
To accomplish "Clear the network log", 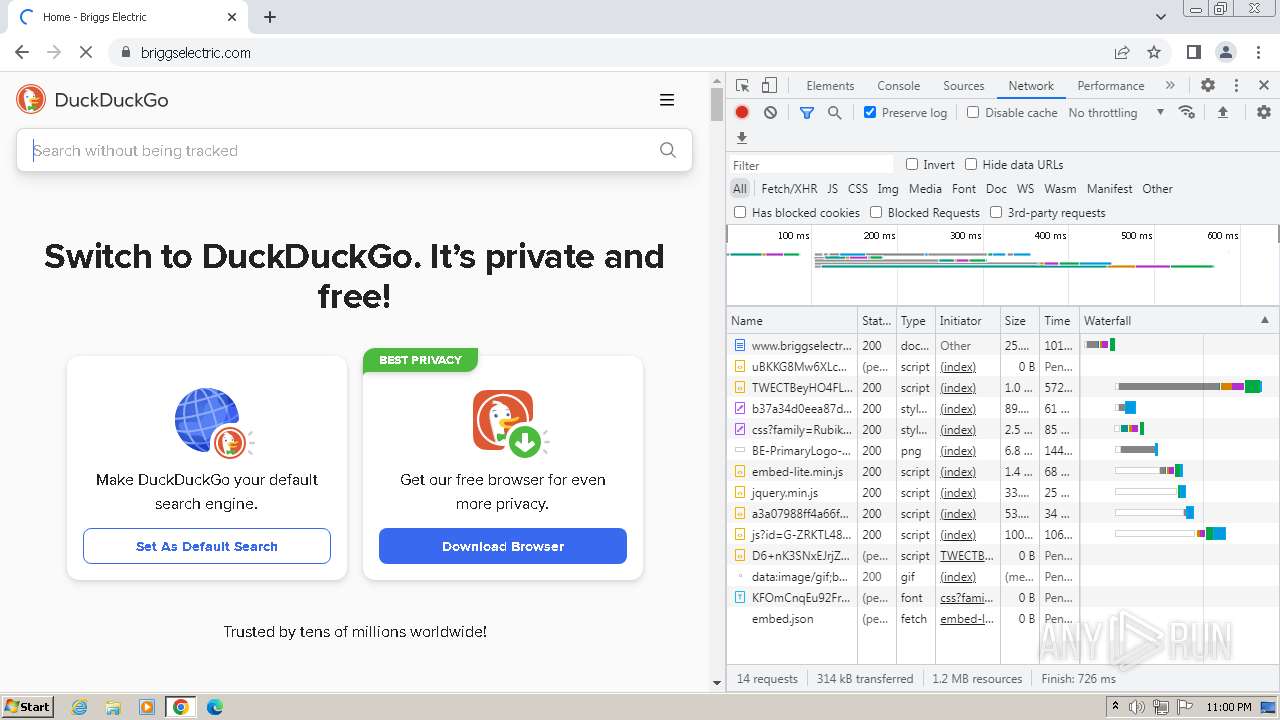I will coord(770,113).
